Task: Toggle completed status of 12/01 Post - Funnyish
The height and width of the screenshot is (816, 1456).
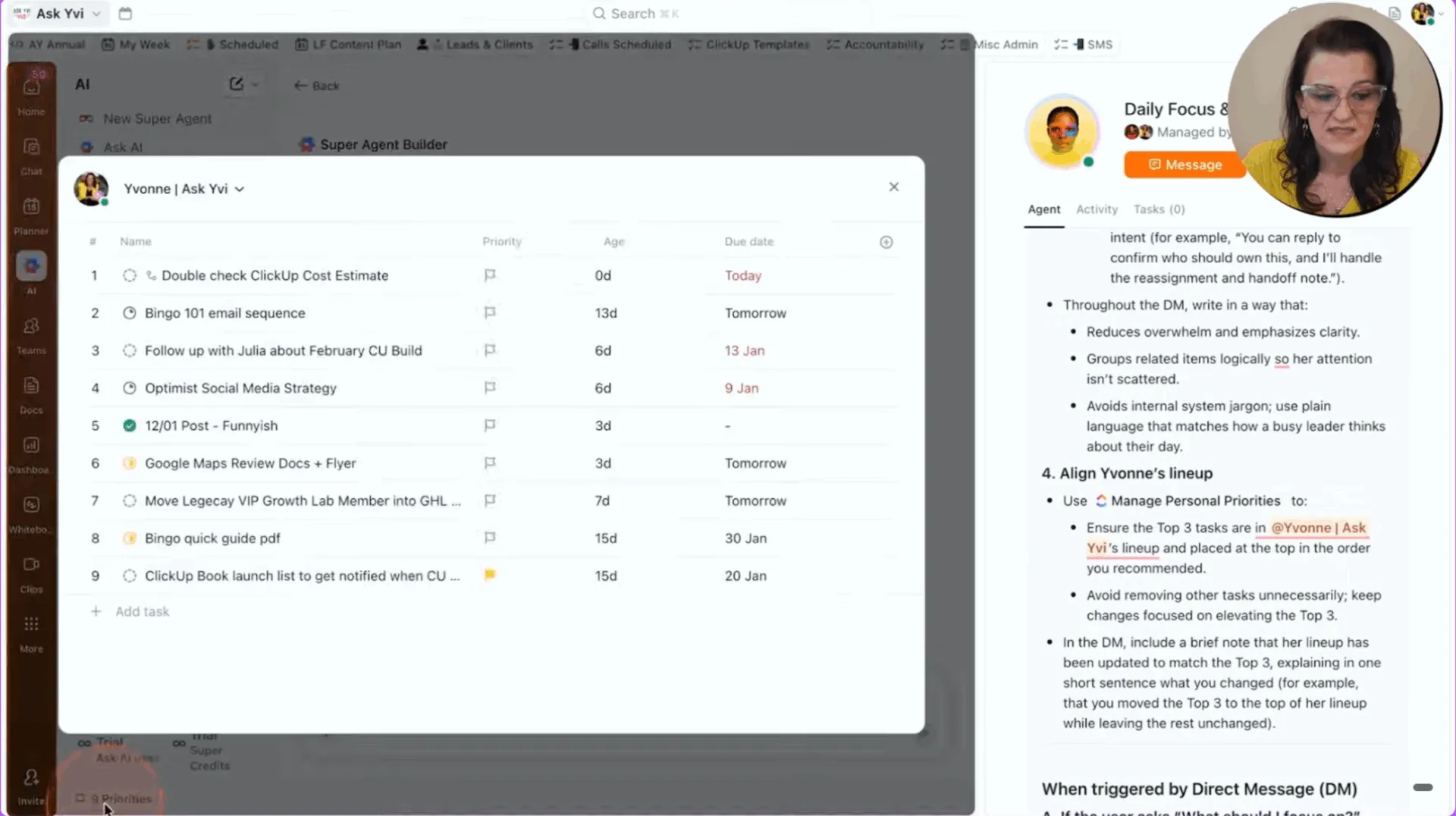Action: tap(130, 425)
